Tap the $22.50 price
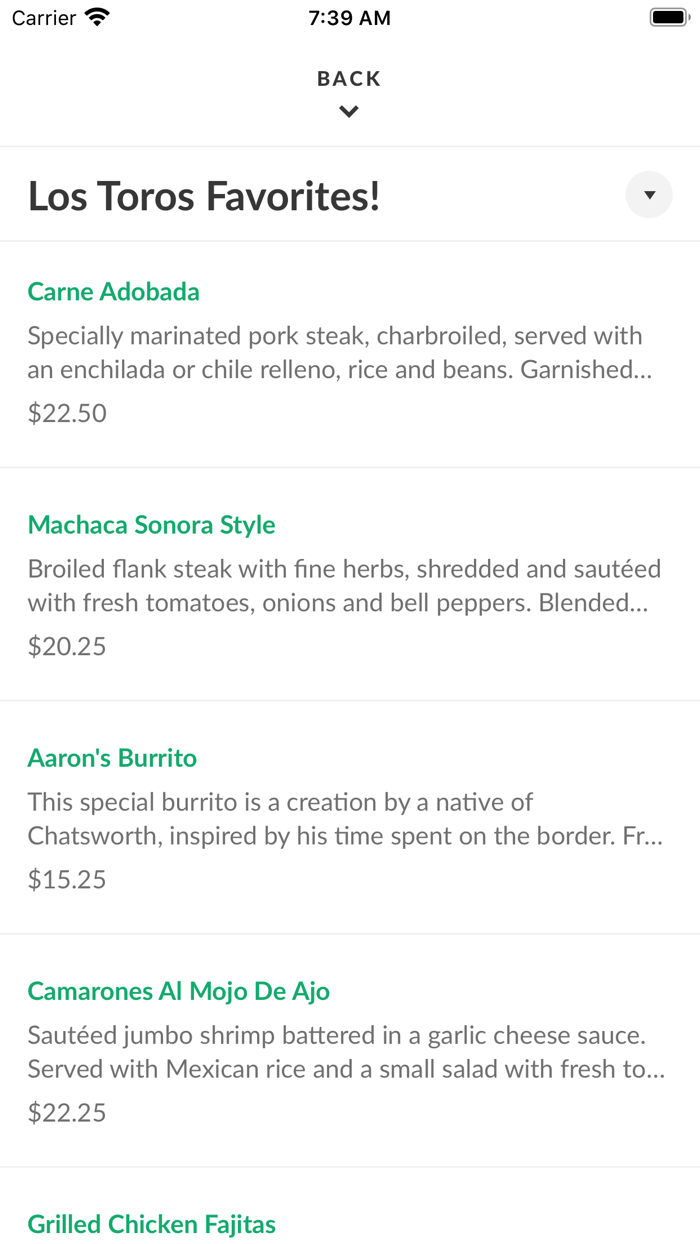 pyautogui.click(x=67, y=413)
